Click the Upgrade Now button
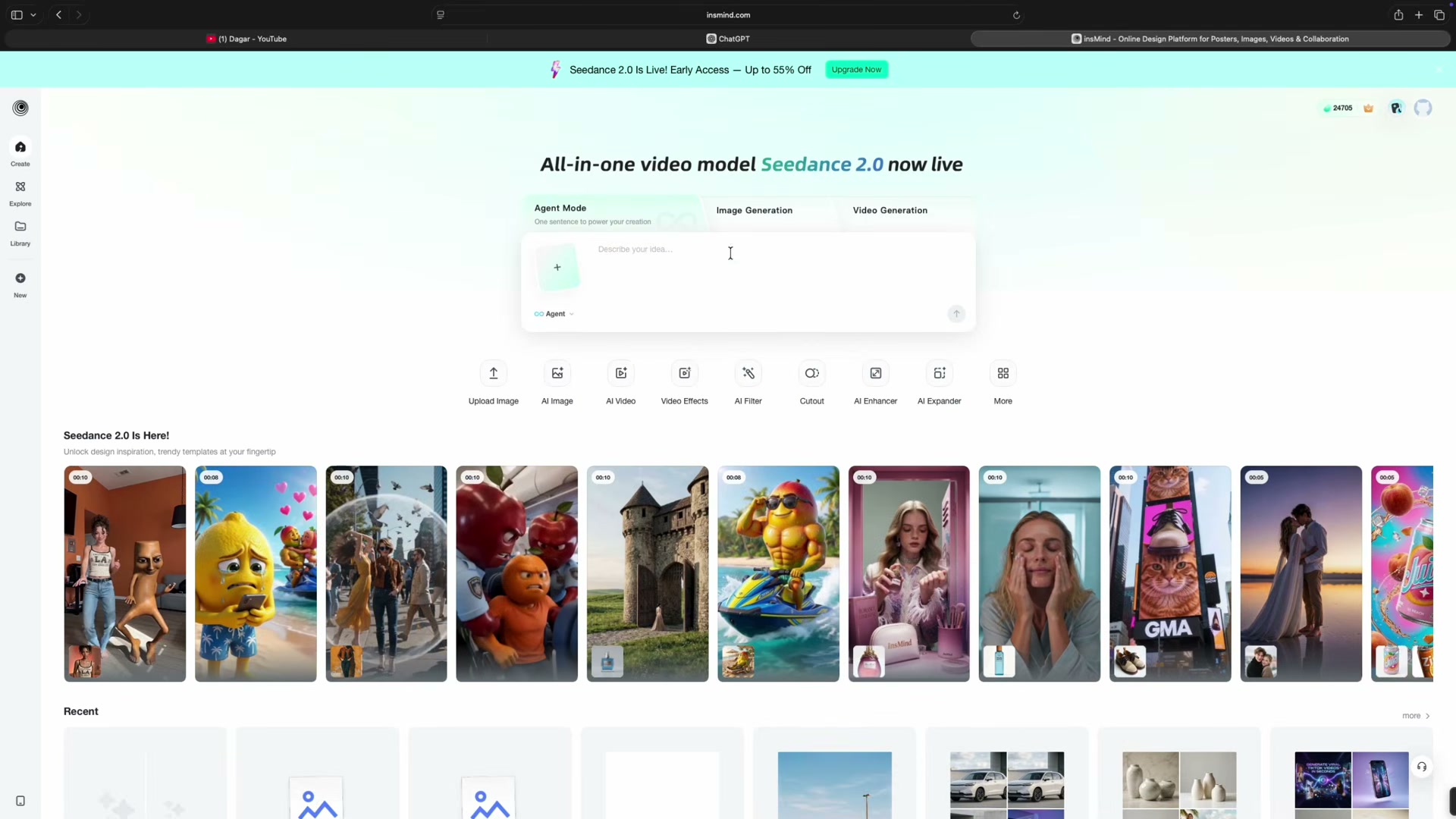Image resolution: width=1456 pixels, height=819 pixels. pyautogui.click(x=856, y=70)
